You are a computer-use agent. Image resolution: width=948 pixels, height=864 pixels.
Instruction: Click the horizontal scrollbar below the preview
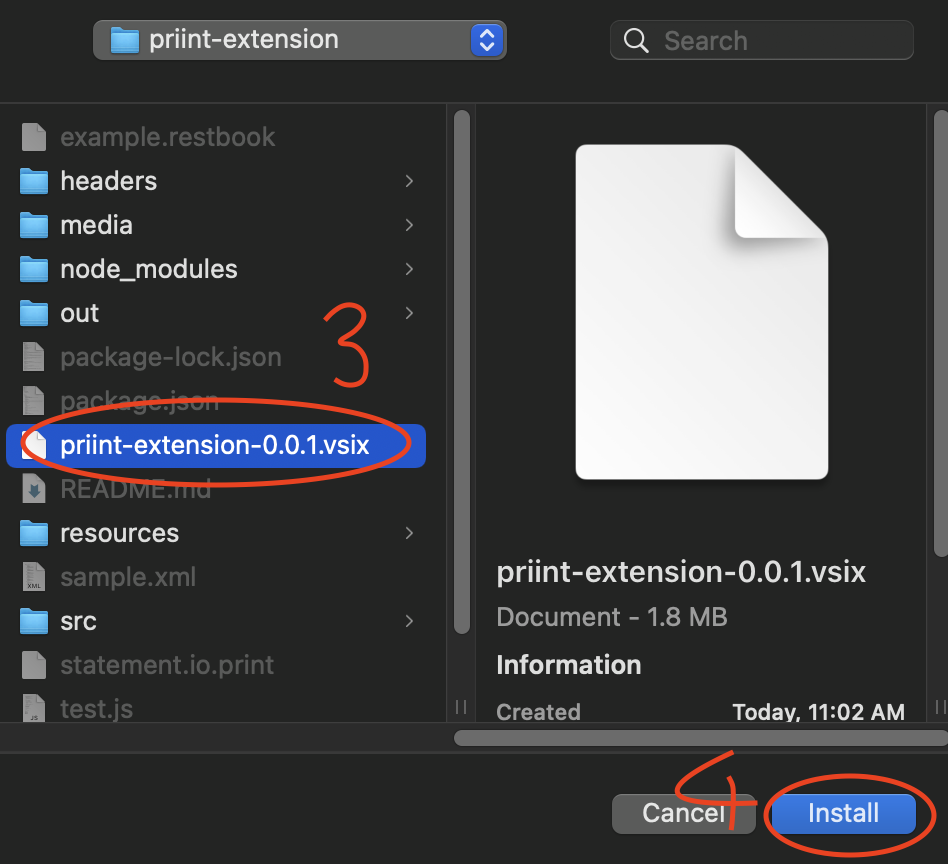pos(701,738)
